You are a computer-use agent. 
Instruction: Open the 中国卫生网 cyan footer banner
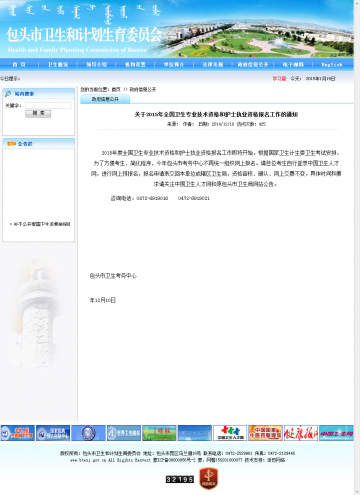click(x=336, y=433)
